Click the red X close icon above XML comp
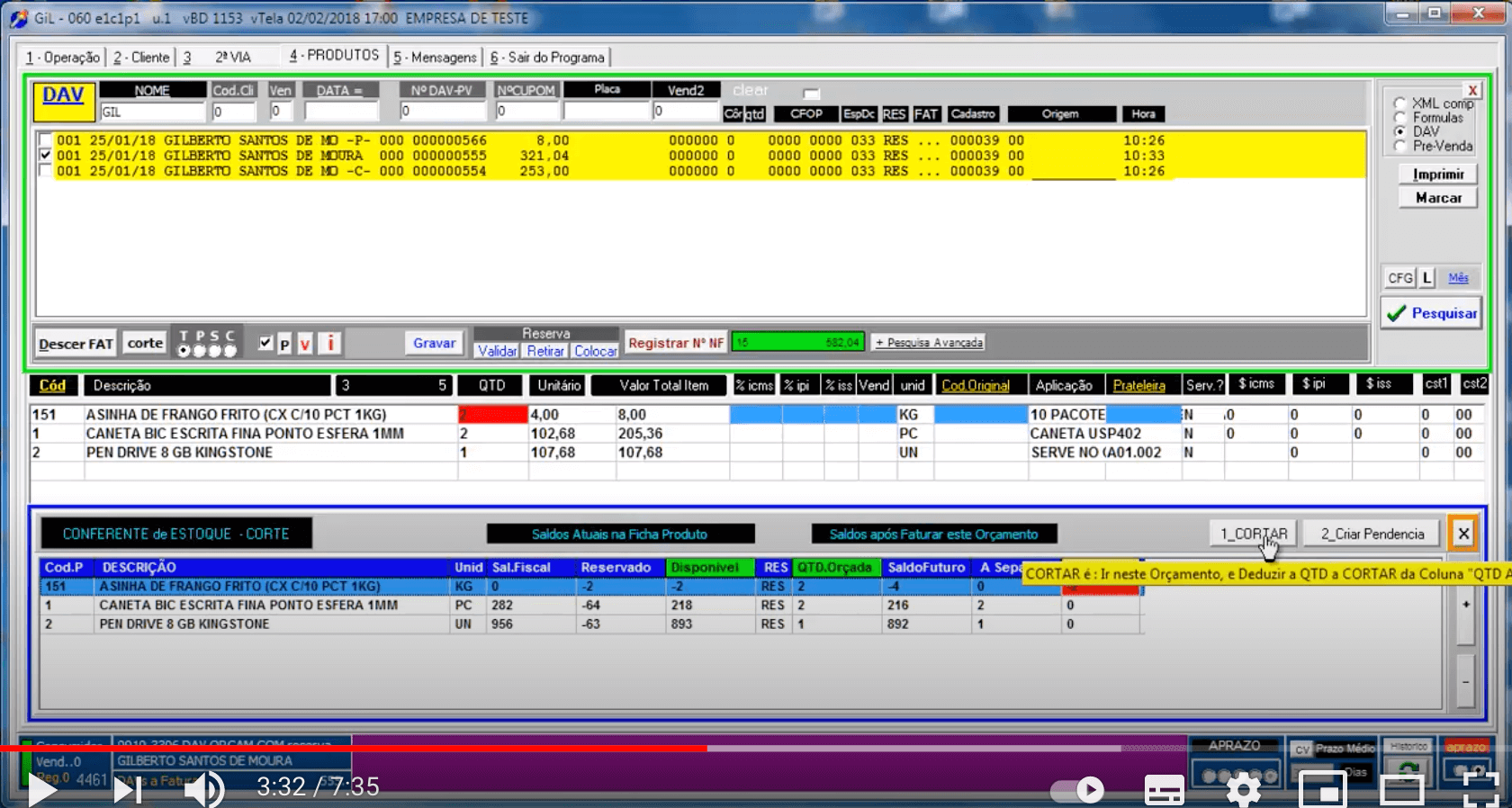1512x808 pixels. (1472, 90)
